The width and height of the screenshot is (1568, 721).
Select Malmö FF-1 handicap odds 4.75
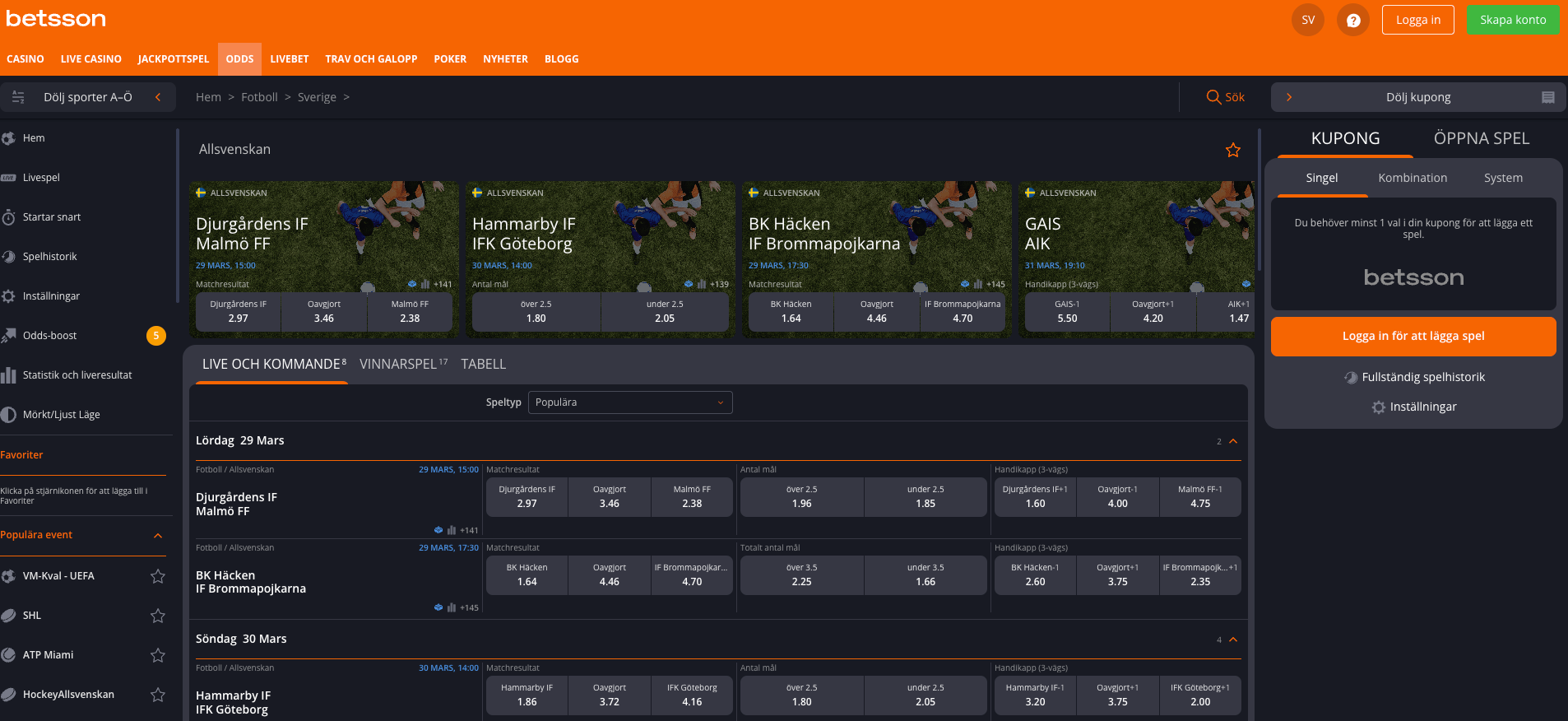coord(1200,497)
